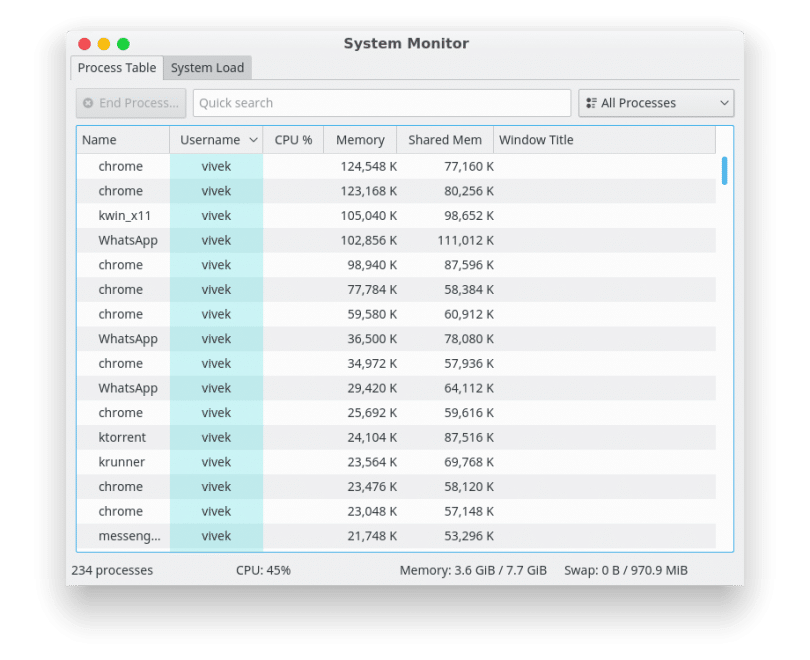Sort processes by CPU % column
The width and height of the screenshot is (810, 660).
pyautogui.click(x=293, y=140)
